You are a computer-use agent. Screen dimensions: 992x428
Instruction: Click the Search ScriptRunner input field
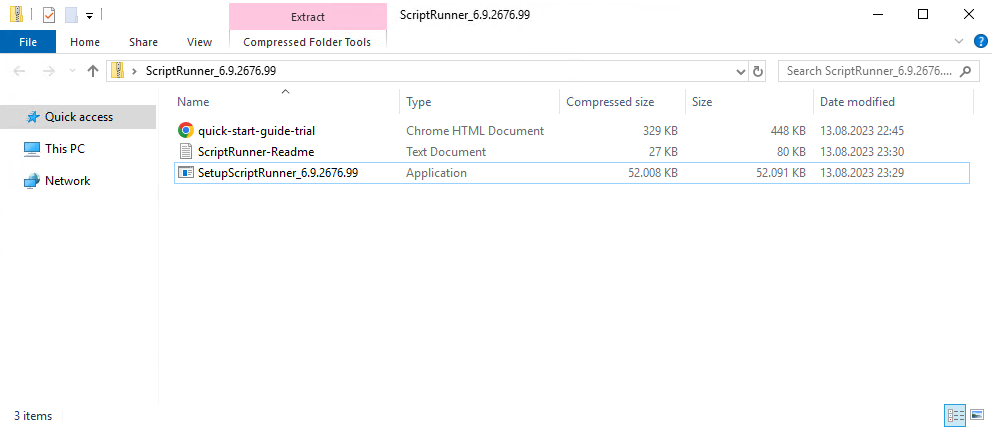[x=866, y=71]
